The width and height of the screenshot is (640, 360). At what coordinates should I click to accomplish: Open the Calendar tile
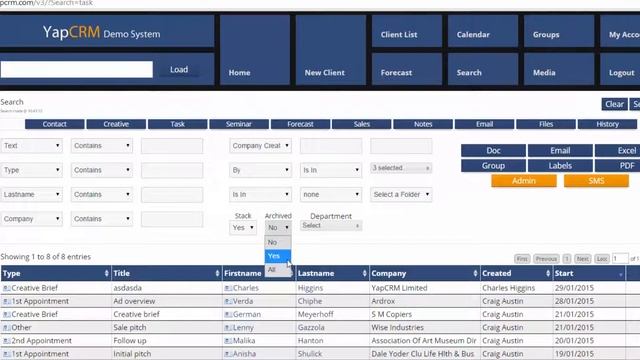tap(483, 31)
